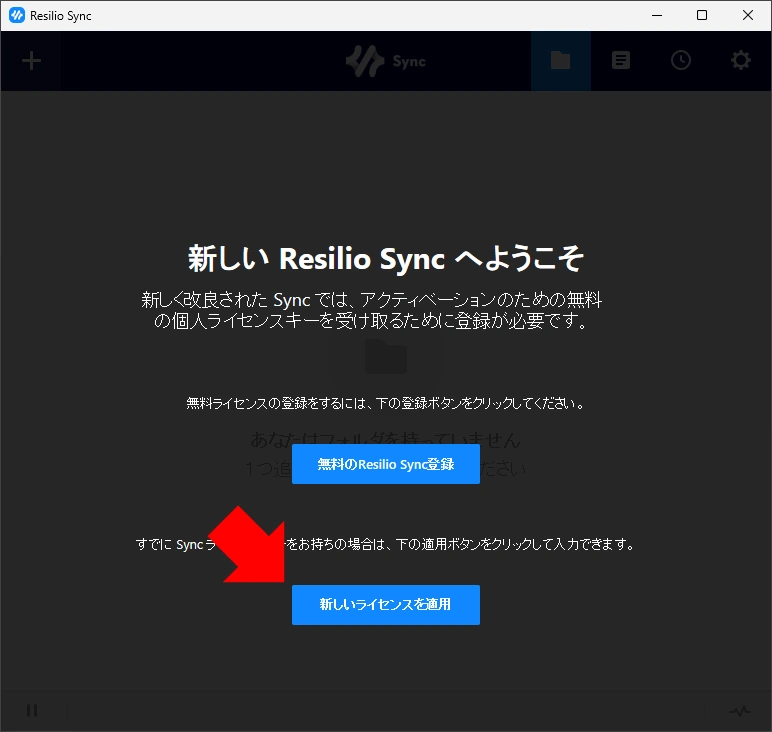Open the folders view icon in top bar

click(560, 61)
